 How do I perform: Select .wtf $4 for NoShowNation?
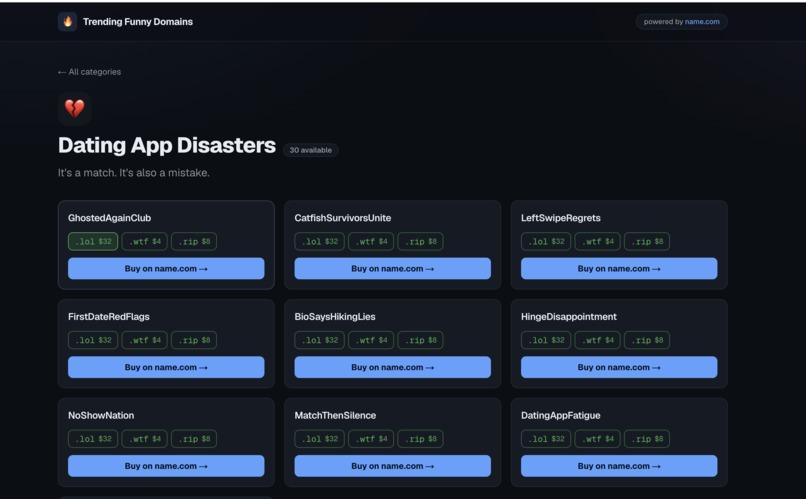click(x=144, y=439)
